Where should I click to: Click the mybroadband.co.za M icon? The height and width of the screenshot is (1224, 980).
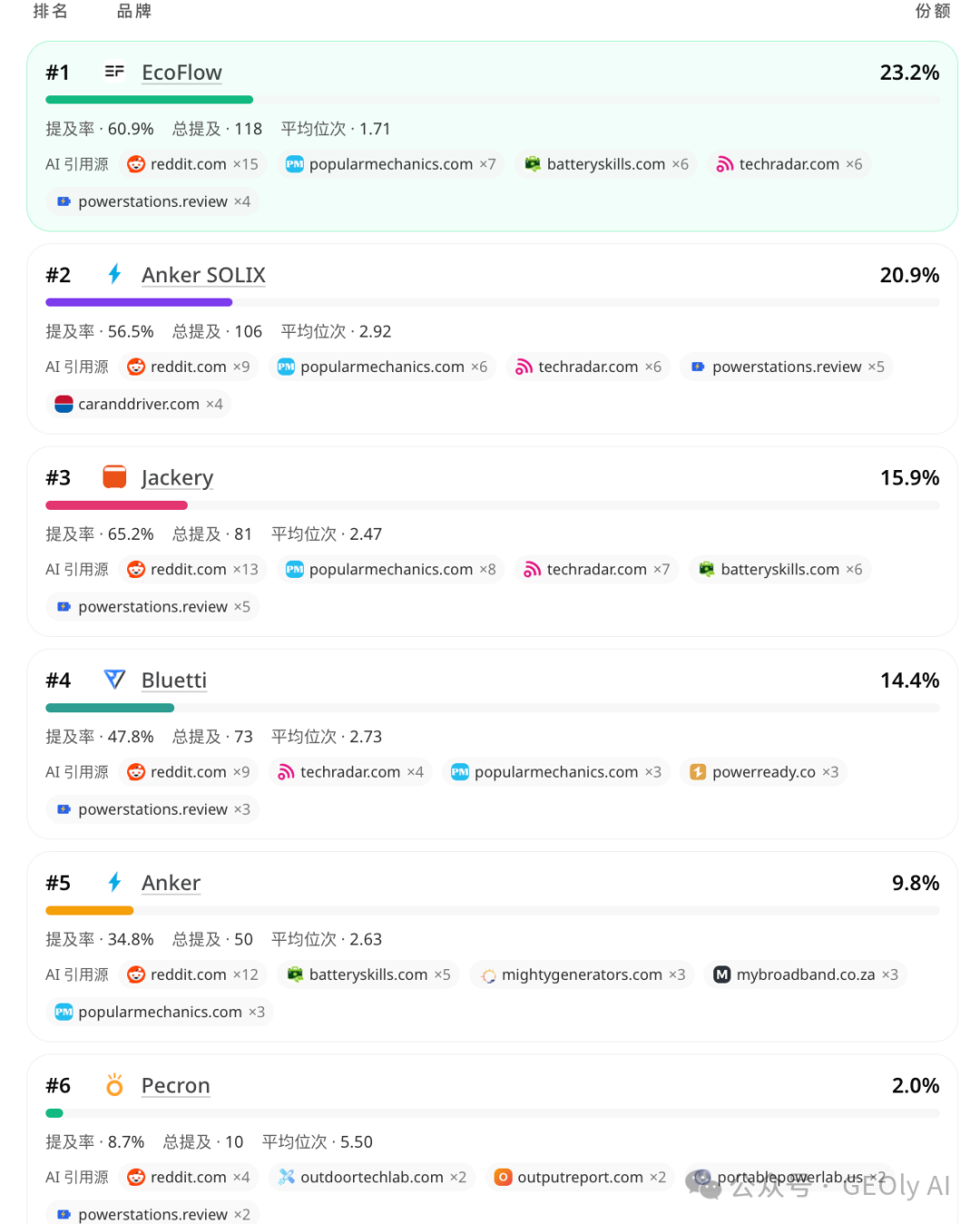point(722,974)
